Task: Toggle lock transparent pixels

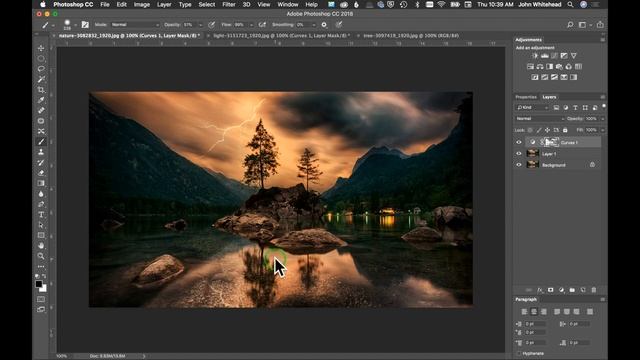Action: [530, 130]
